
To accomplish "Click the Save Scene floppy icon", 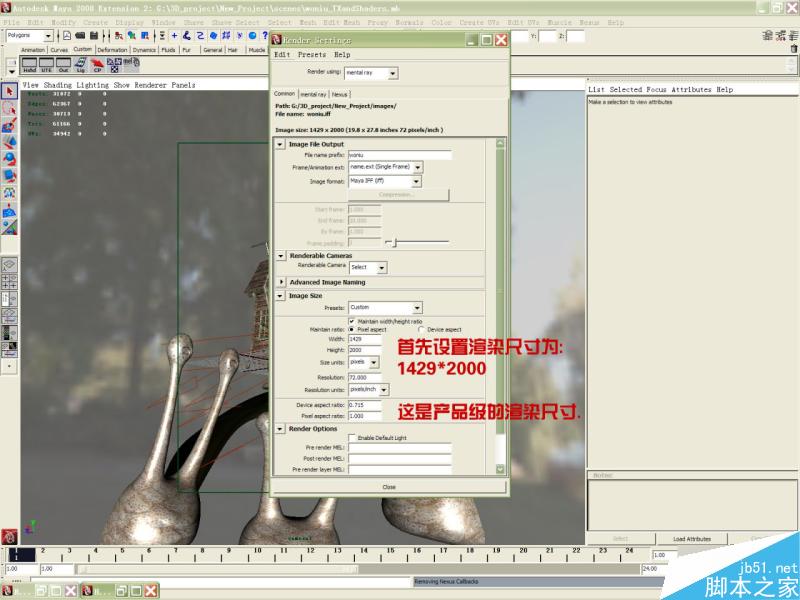I will coord(94,35).
